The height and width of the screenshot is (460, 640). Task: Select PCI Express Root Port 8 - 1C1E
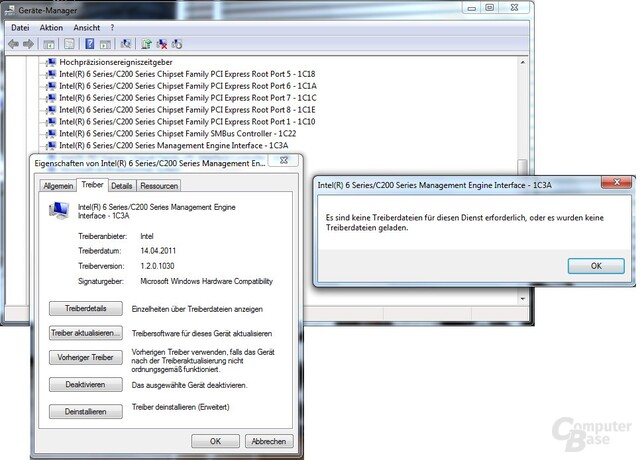click(187, 109)
